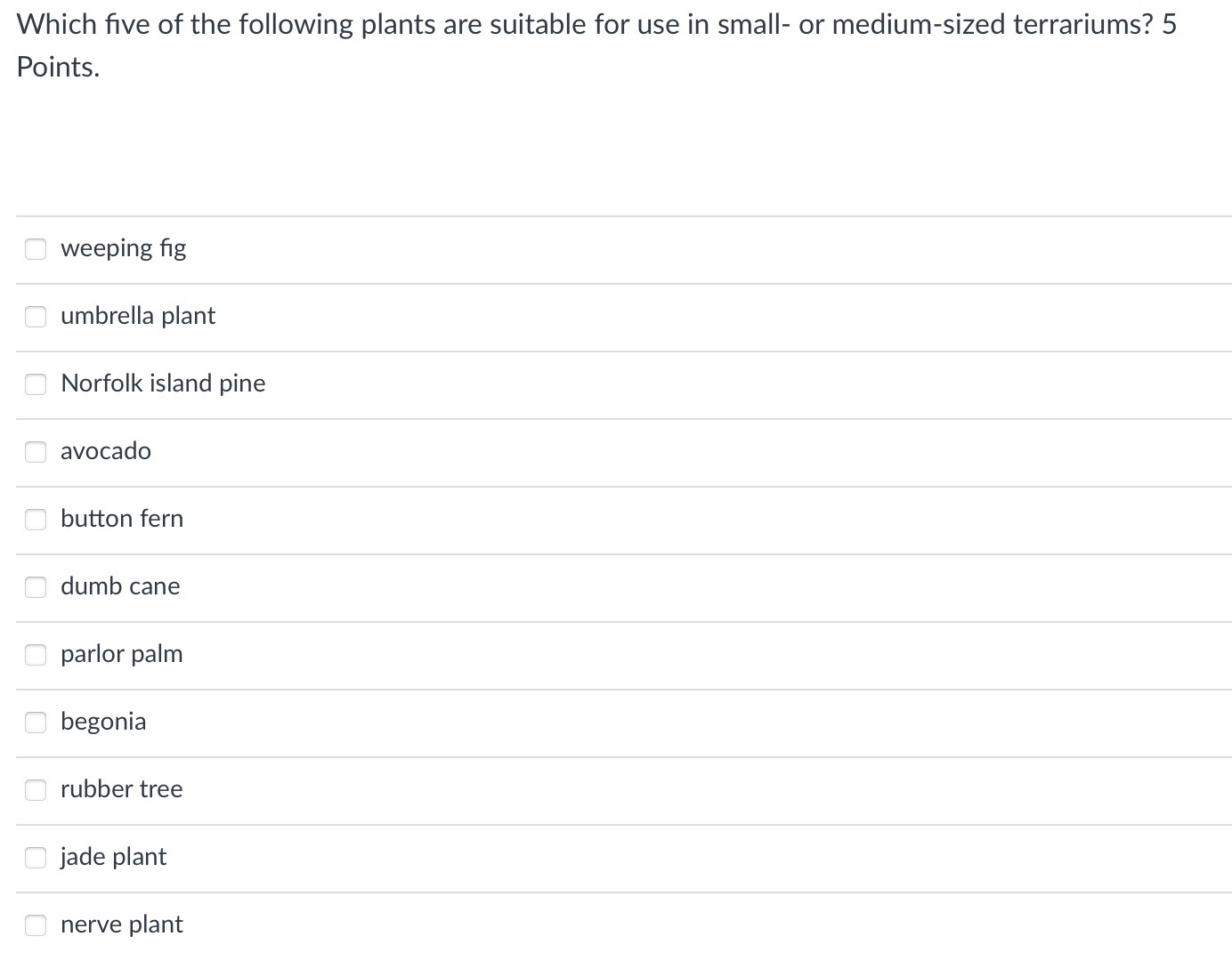This screenshot has width=1232, height=961.
Task: Click the terrarium question heading text
Action: click(596, 25)
